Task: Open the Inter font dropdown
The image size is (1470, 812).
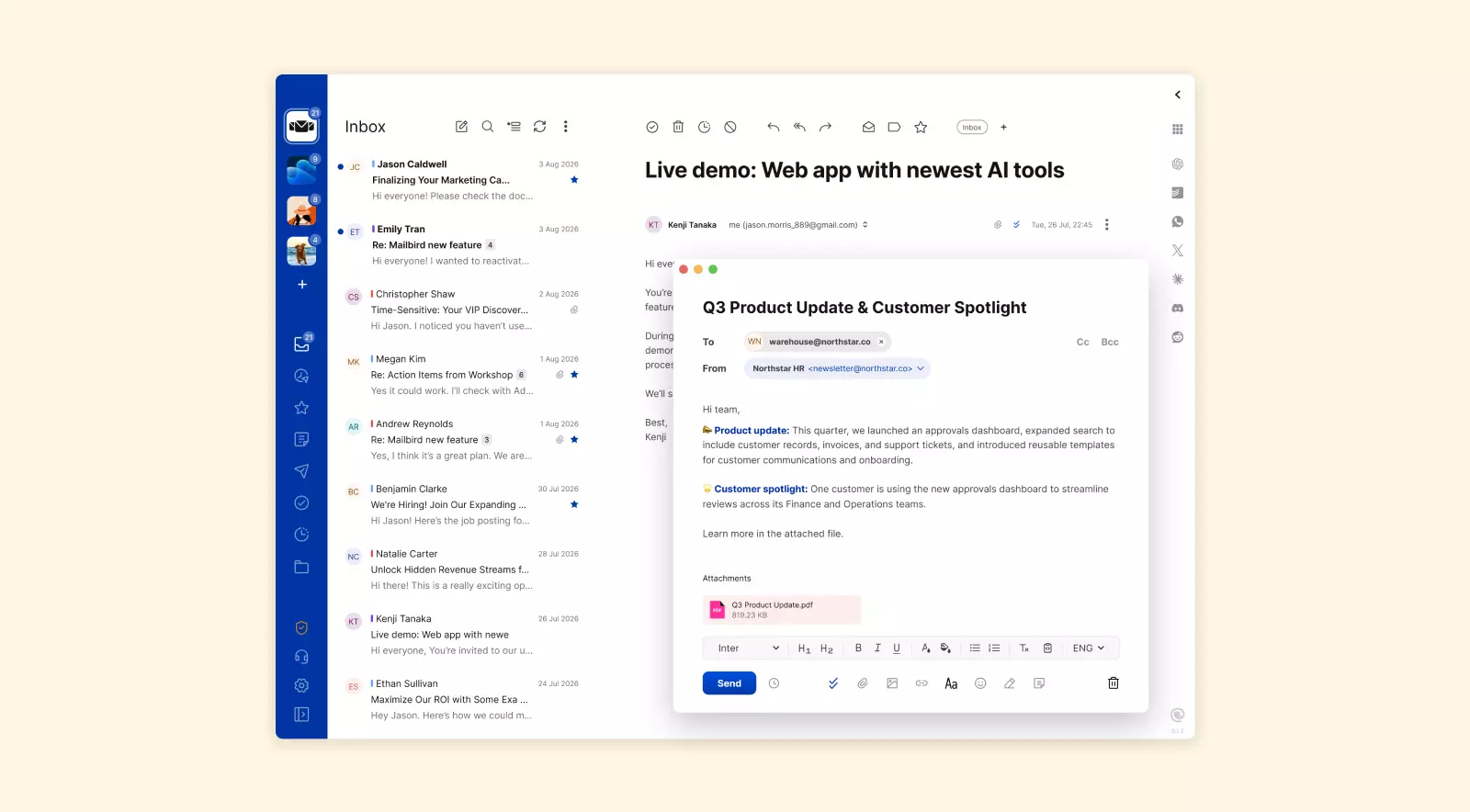Action: click(x=748, y=648)
